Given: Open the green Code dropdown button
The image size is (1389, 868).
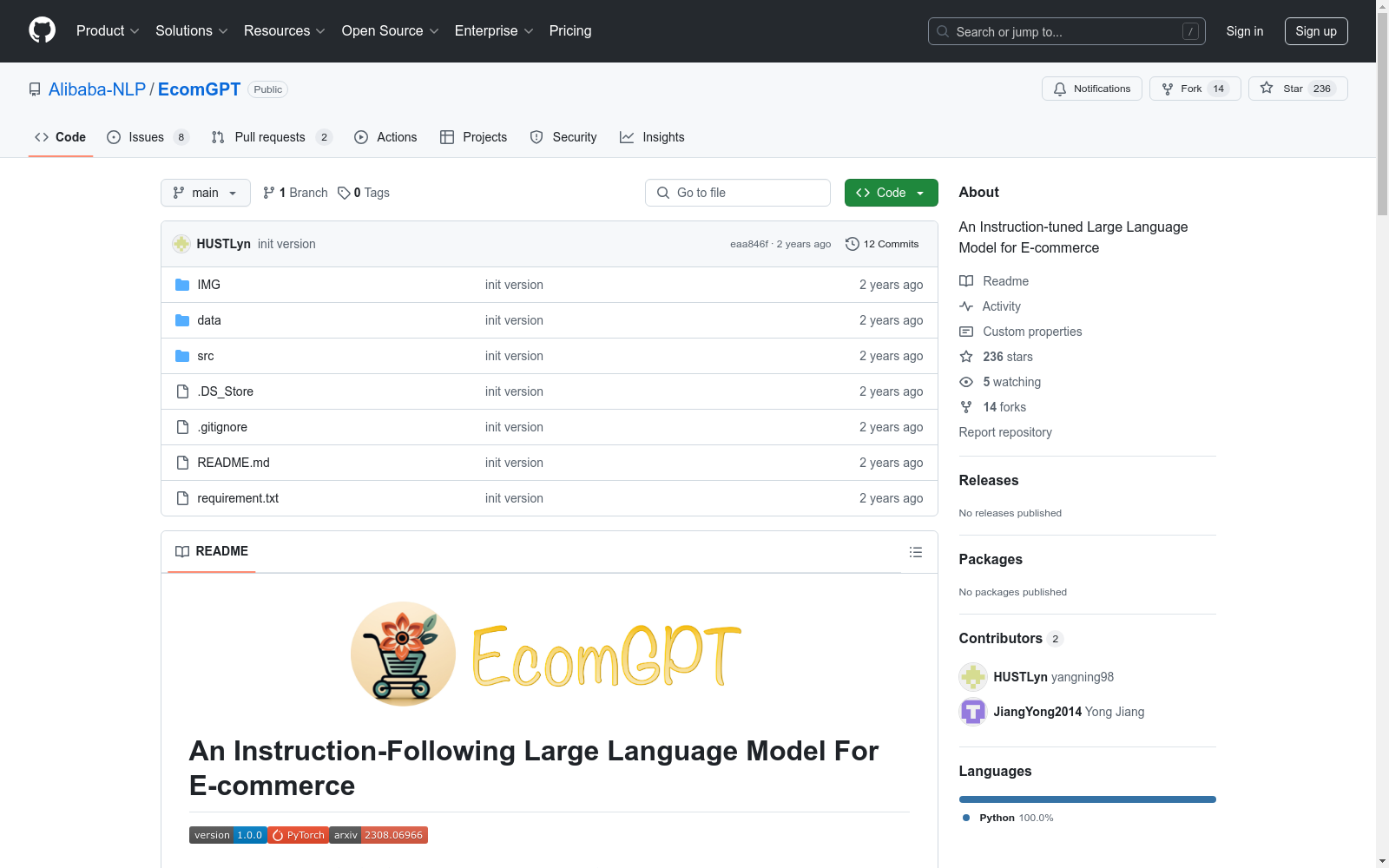Looking at the screenshot, I should pyautogui.click(x=891, y=193).
